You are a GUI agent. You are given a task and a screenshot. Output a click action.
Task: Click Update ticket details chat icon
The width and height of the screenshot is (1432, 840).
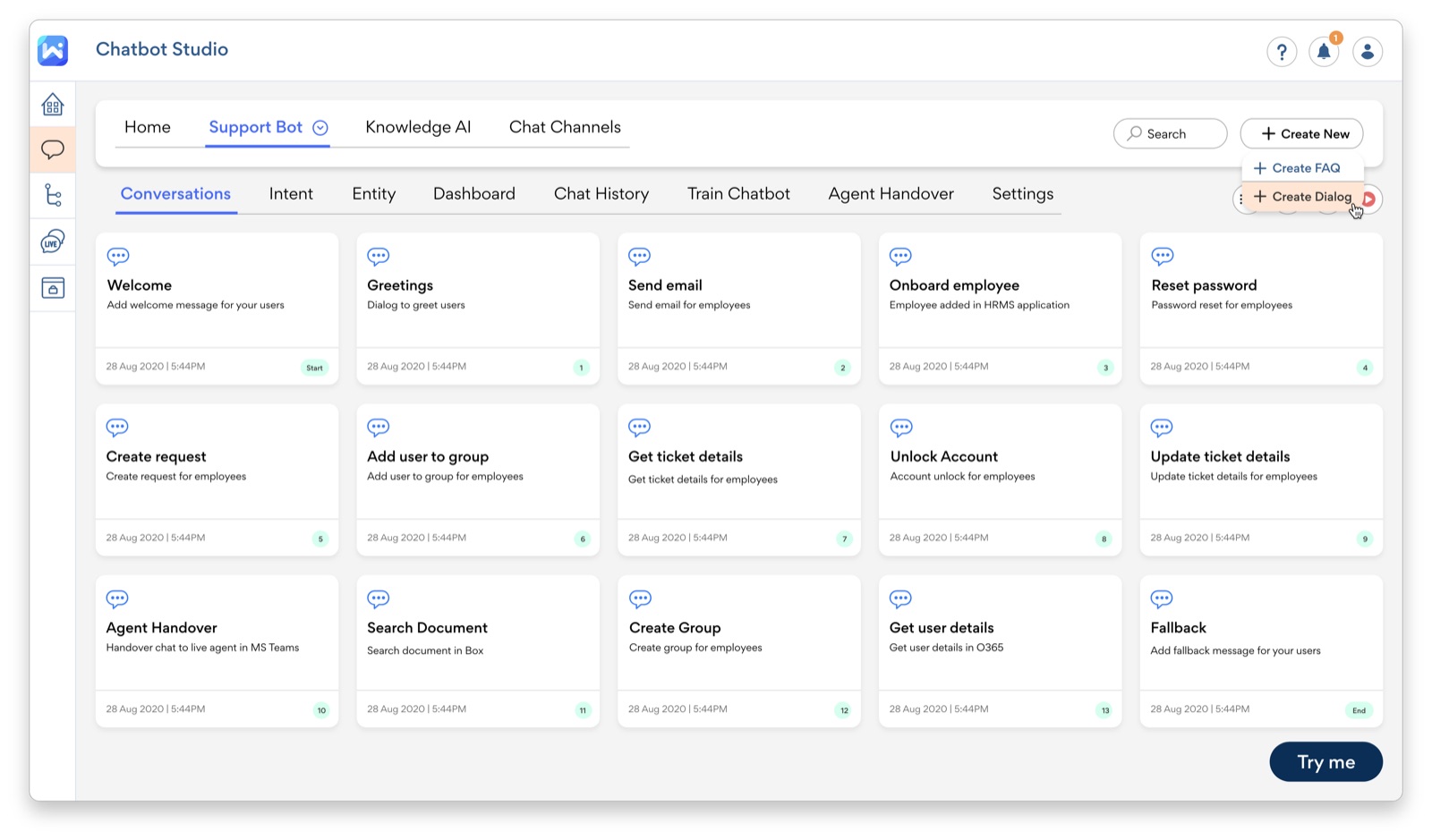[1162, 428]
